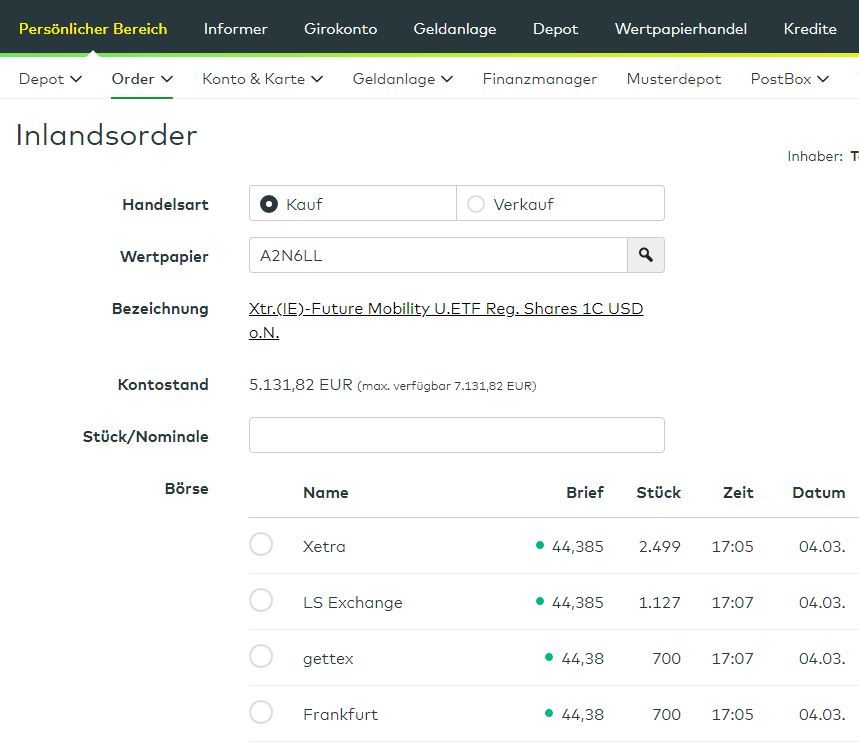Open the Xtr.(IE)-Future Mobility ETF link
Viewport: 859px width, 756px height.
(445, 309)
